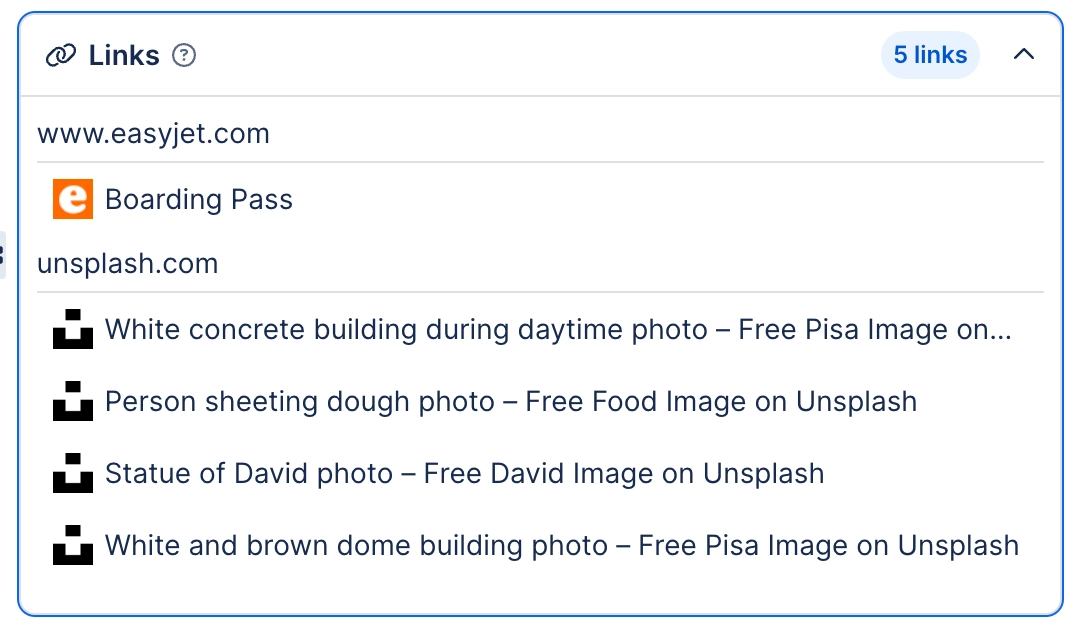Open the Boarding Pass link
Viewport: 1076px width, 630px height.
coord(199,199)
